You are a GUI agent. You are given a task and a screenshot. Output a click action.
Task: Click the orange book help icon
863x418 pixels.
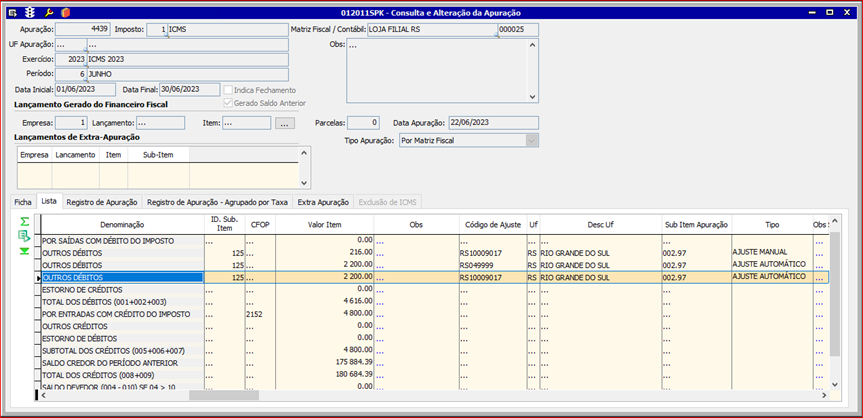click(x=65, y=12)
